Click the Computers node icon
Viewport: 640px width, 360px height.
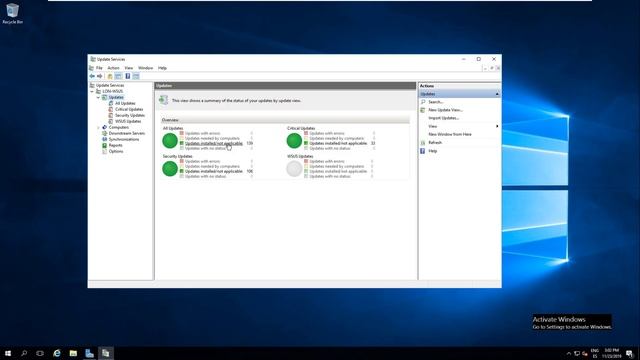(104, 127)
